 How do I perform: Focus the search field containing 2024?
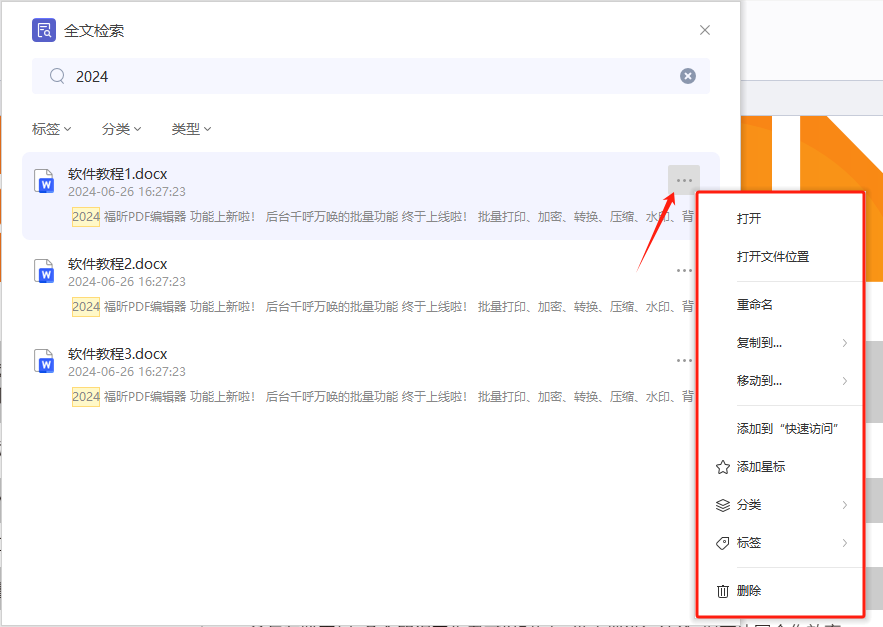[x=371, y=76]
